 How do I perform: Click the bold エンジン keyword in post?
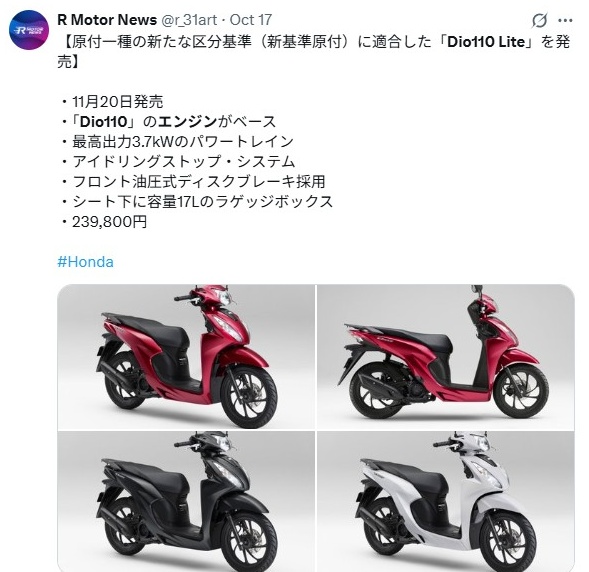click(187, 122)
